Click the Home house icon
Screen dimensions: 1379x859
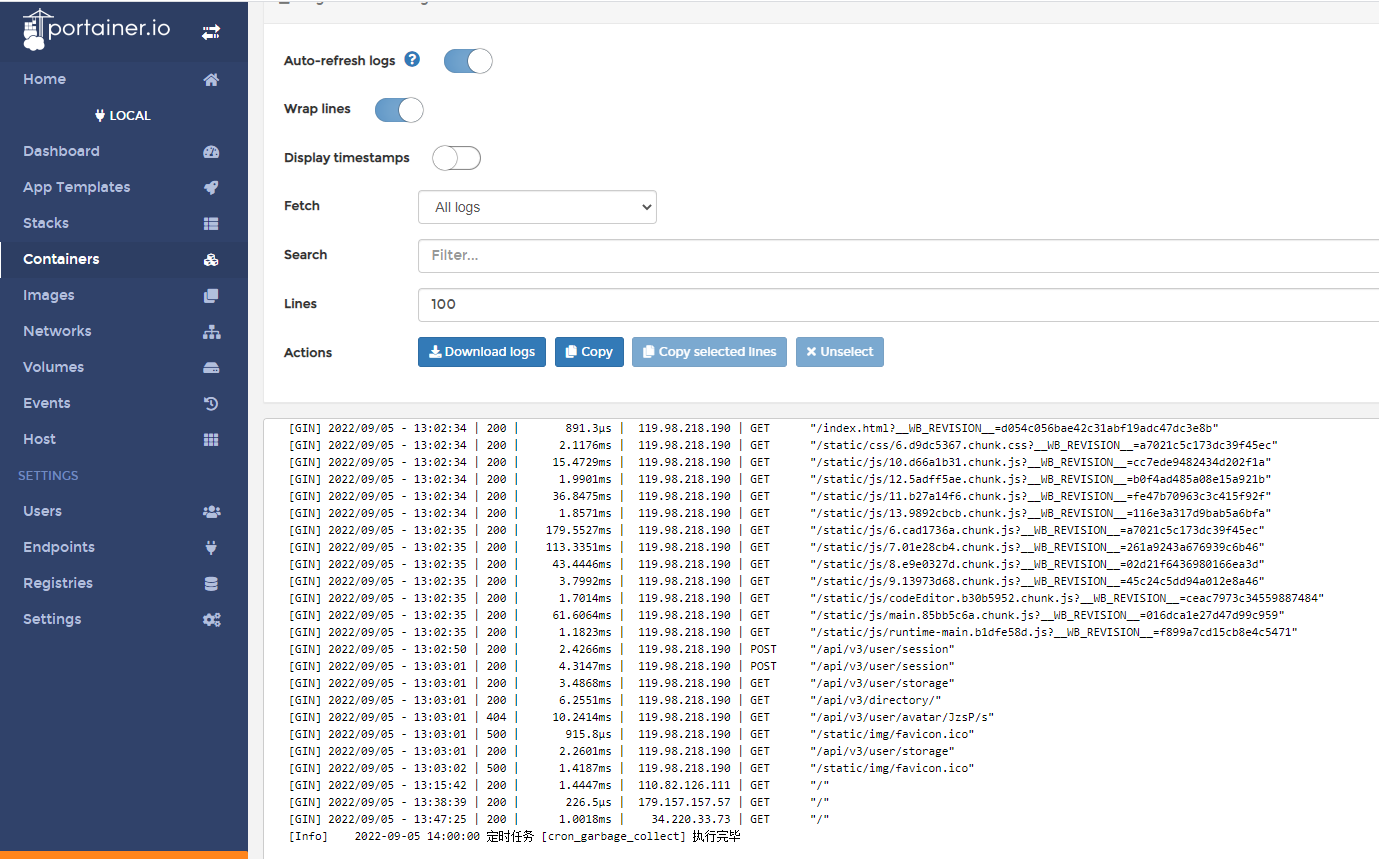click(211, 80)
